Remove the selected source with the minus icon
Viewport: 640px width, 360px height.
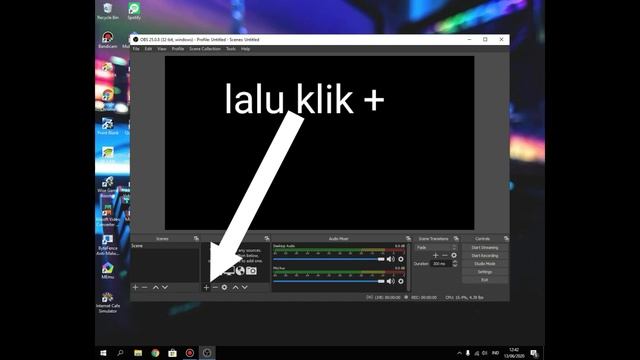click(215, 287)
